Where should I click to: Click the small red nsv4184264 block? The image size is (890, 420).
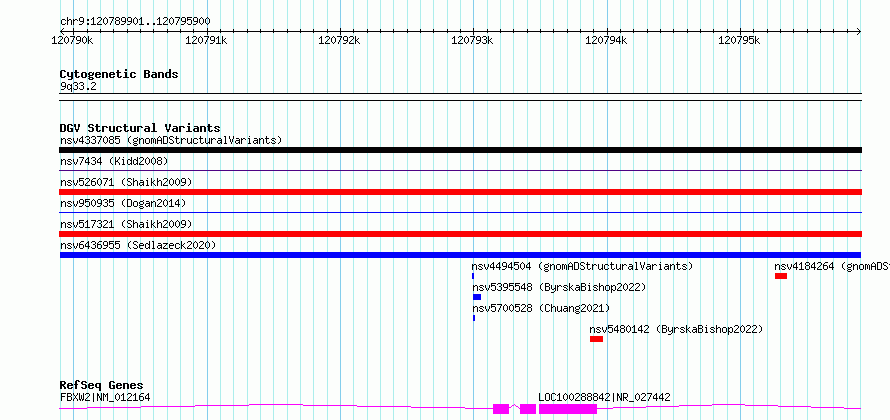pyautogui.click(x=781, y=276)
